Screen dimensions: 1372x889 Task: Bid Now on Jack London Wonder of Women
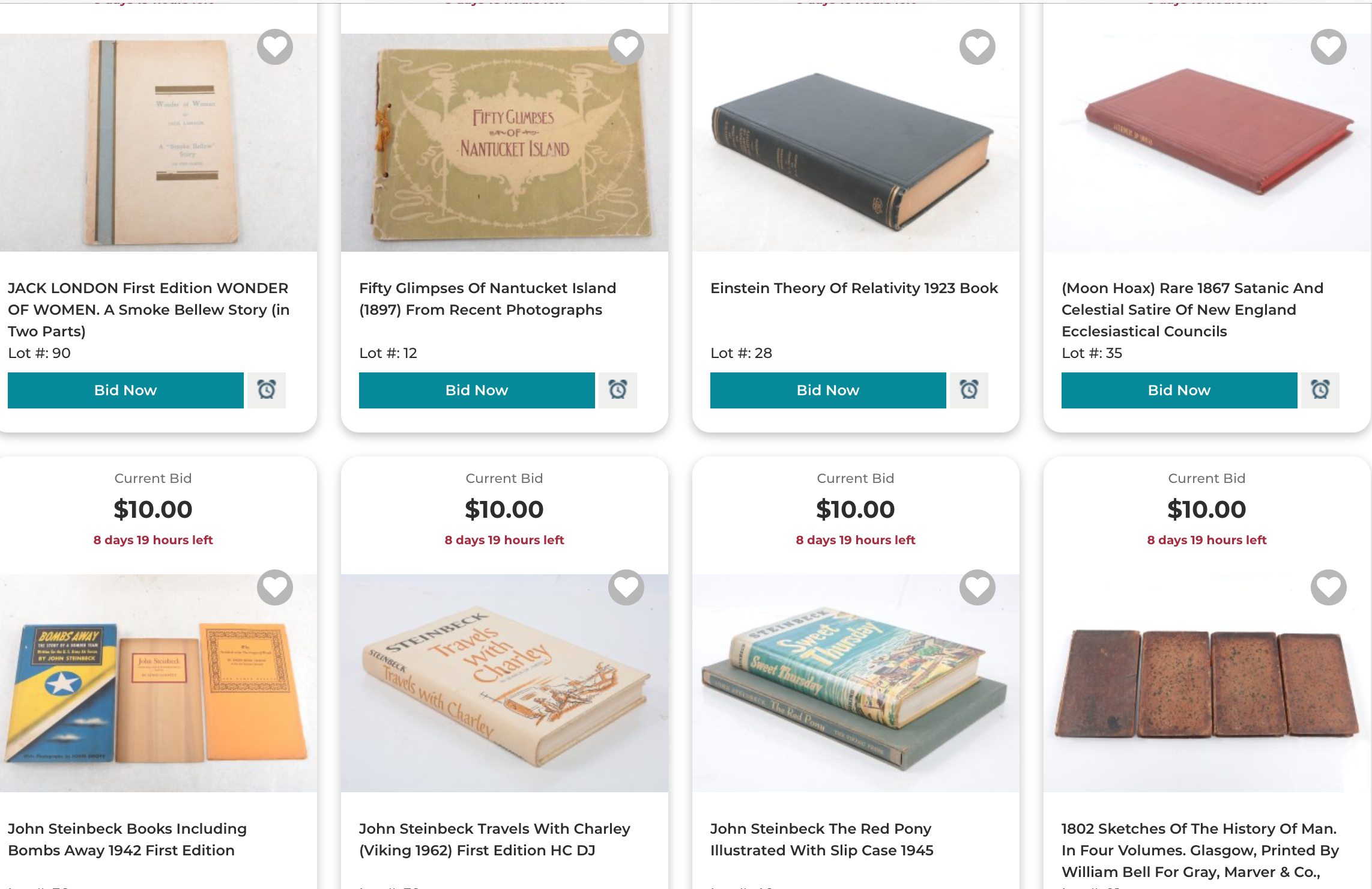125,390
